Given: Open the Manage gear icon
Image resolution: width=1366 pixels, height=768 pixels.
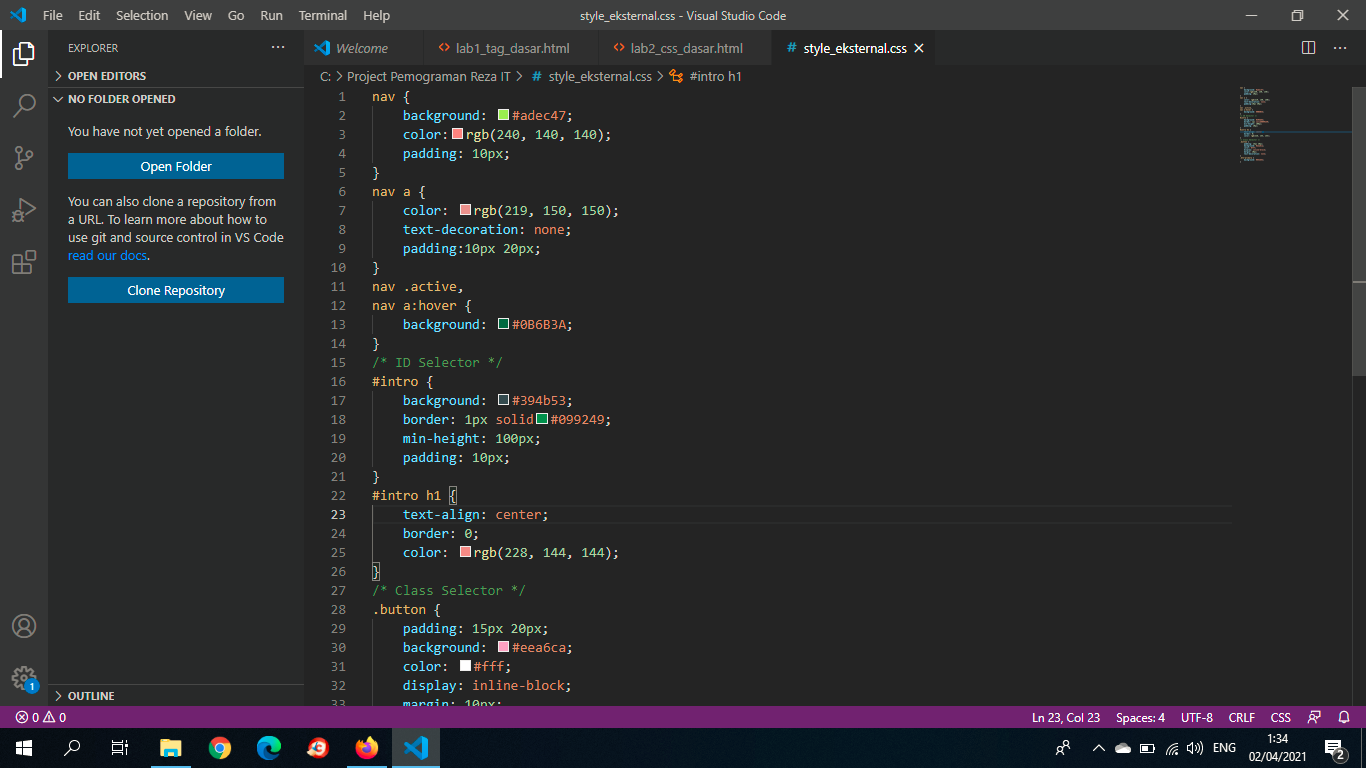Looking at the screenshot, I should pyautogui.click(x=24, y=678).
